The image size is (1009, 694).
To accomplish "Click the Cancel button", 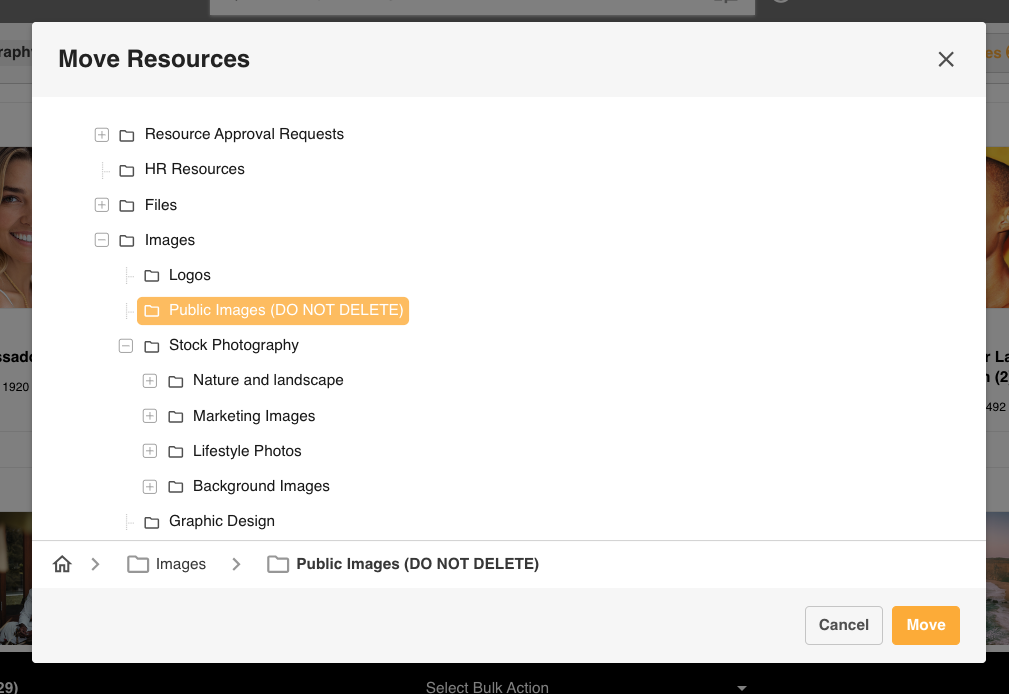I will point(843,625).
